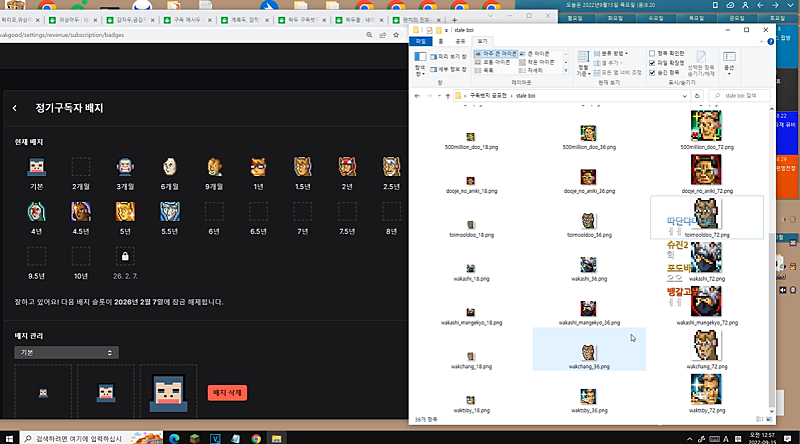
Task: Choose 작은 아이콘 layout
Action: (537, 62)
